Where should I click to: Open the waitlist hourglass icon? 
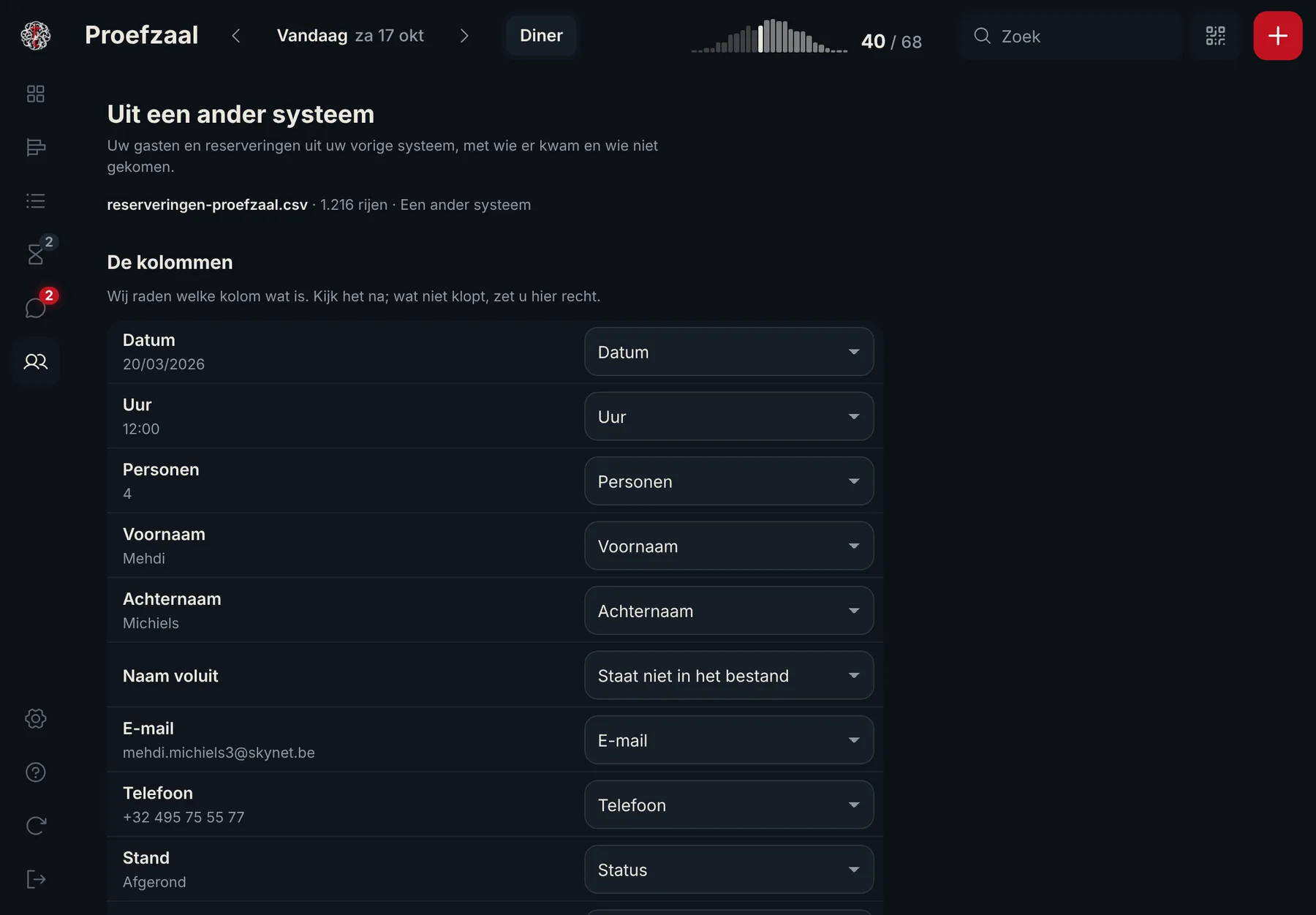pyautogui.click(x=35, y=254)
